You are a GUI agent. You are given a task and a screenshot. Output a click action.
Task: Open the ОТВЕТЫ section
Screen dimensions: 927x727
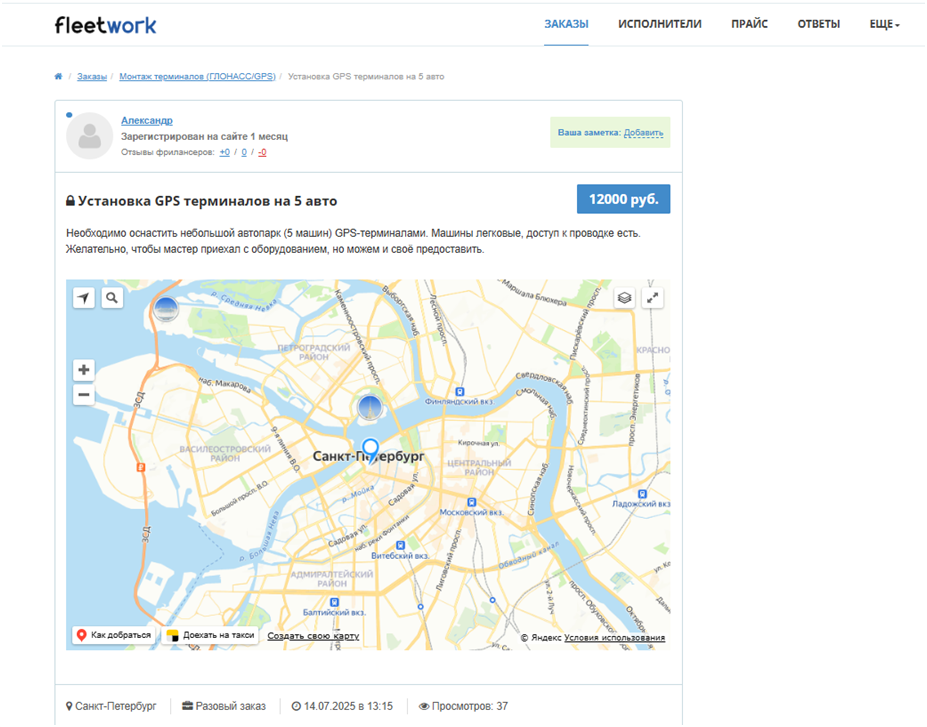(818, 24)
